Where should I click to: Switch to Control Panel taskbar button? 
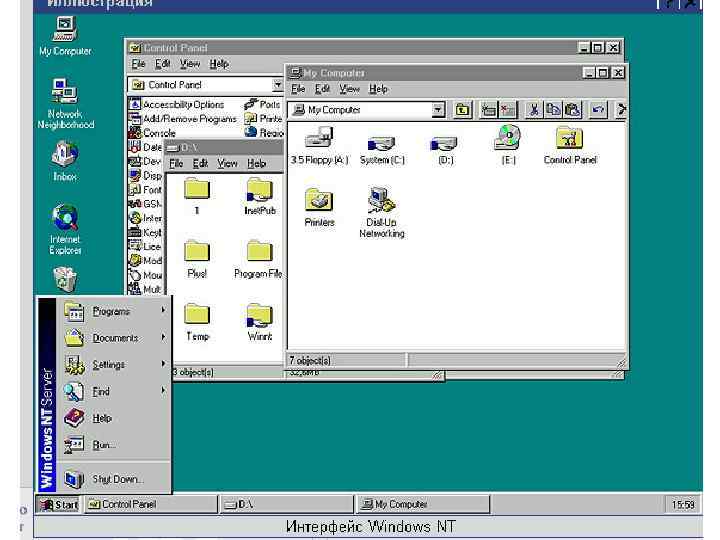tap(150, 505)
